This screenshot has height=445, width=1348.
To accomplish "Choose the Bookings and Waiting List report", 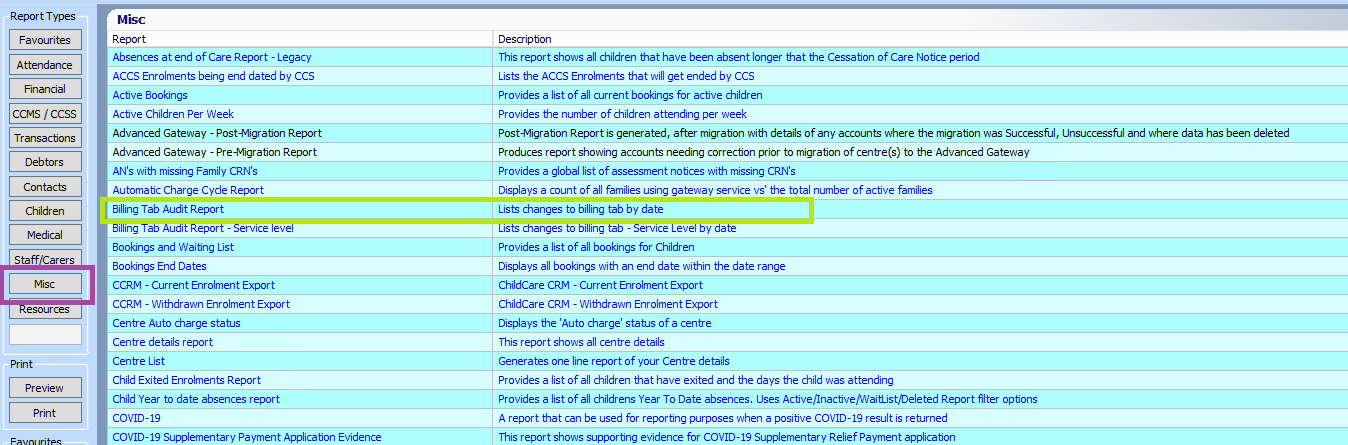I will tap(173, 247).
